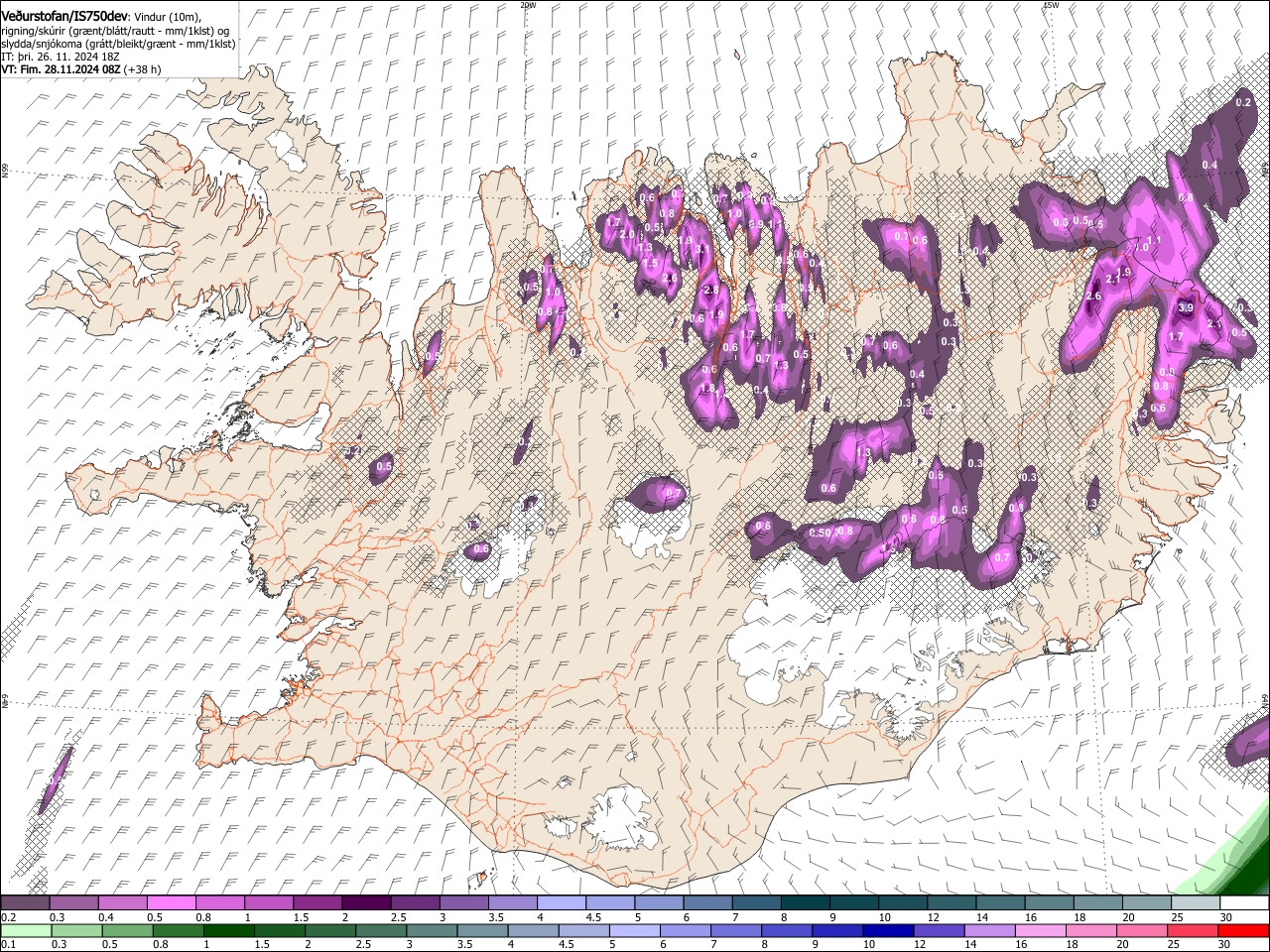This screenshot has width=1270, height=952.
Task: Pick the light pink 16 rain scale swatch
Action: tap(1041, 931)
